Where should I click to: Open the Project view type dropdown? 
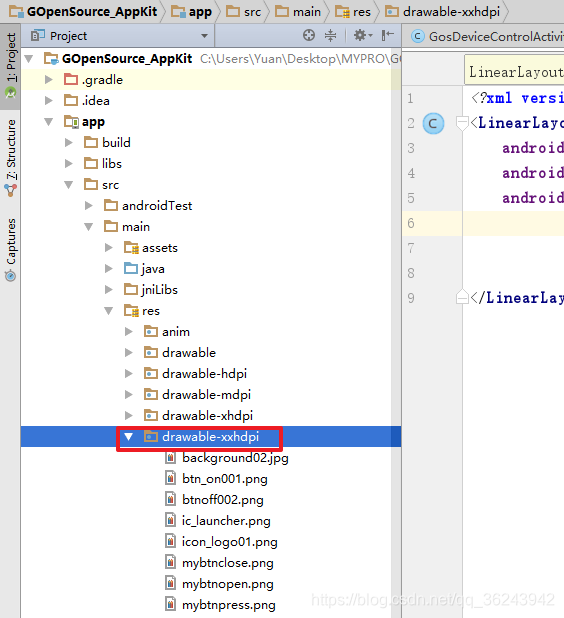pos(204,36)
